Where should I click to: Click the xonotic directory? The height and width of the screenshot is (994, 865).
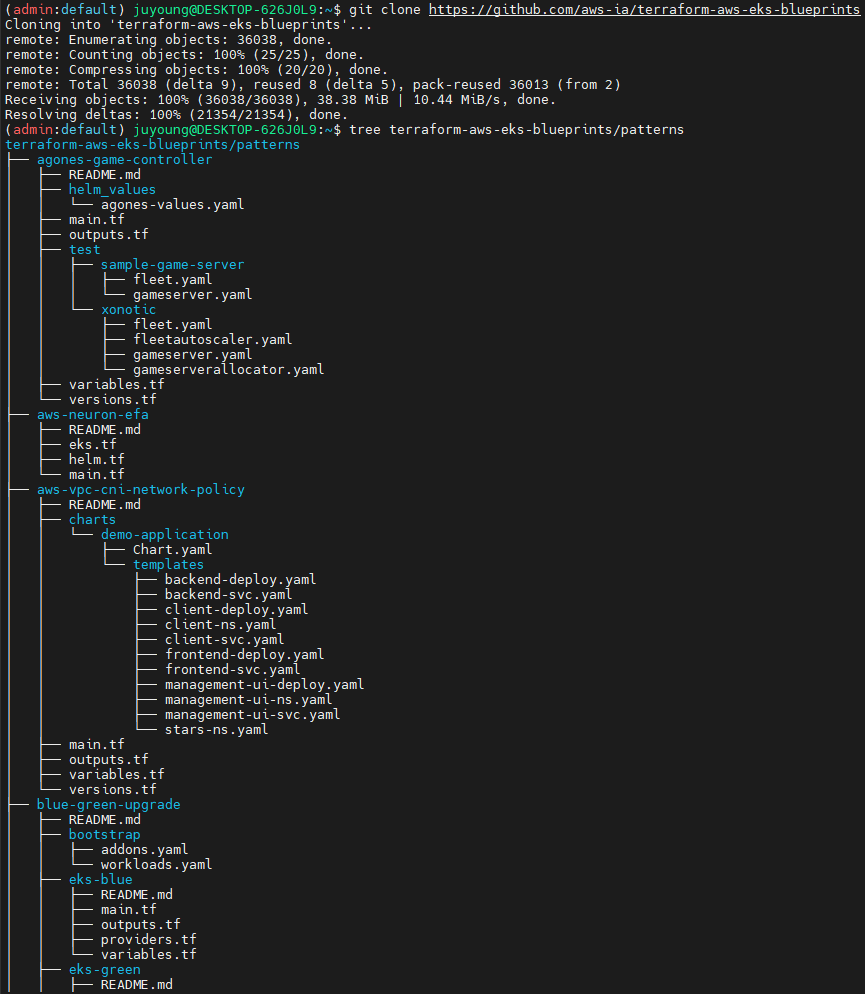(129, 309)
